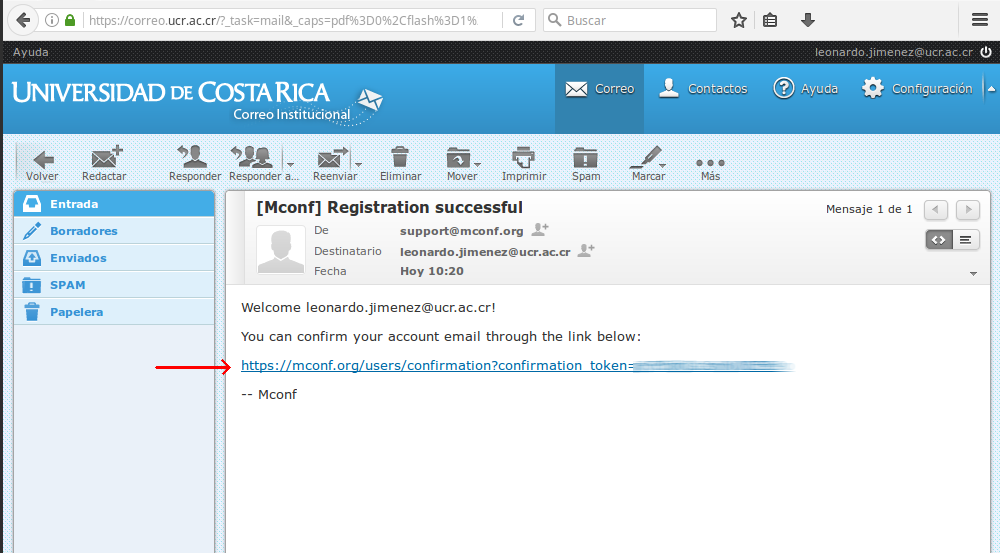Mark this message as Spam
1000x553 pixels.
pyautogui.click(x=586, y=160)
